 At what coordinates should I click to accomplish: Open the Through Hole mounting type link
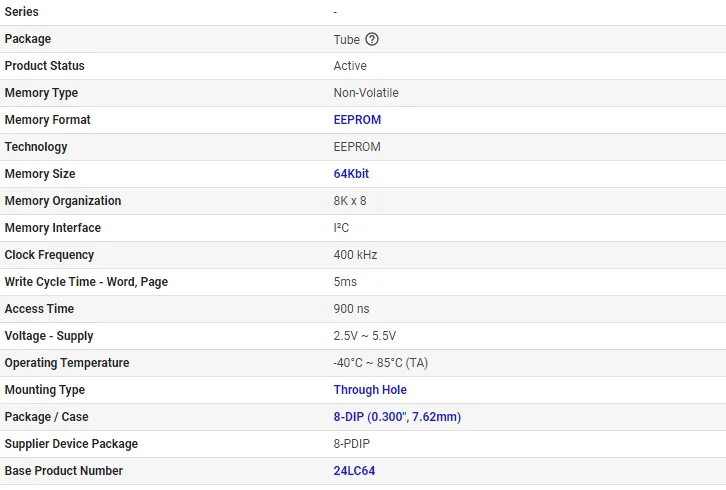coord(370,390)
